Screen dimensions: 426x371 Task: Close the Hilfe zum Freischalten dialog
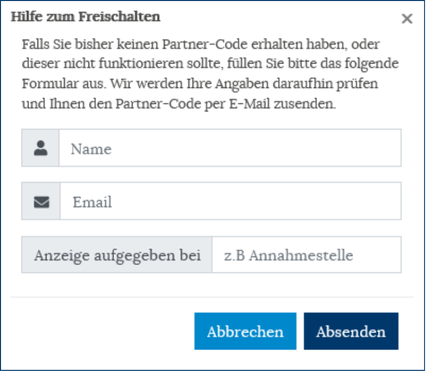point(407,19)
